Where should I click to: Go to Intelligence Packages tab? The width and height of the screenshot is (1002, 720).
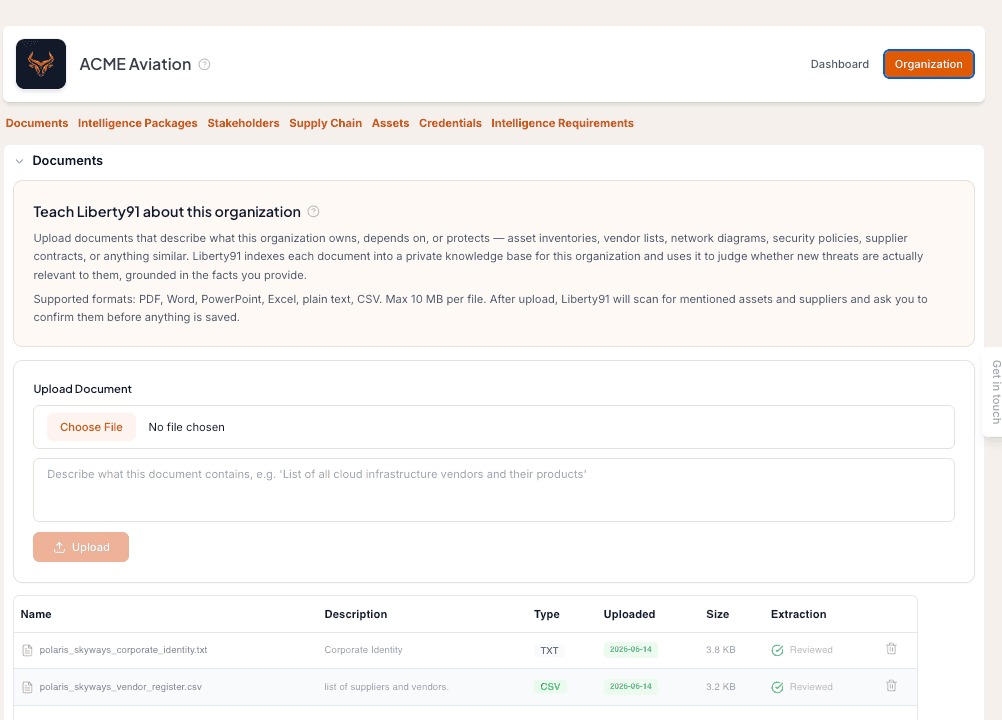click(137, 123)
